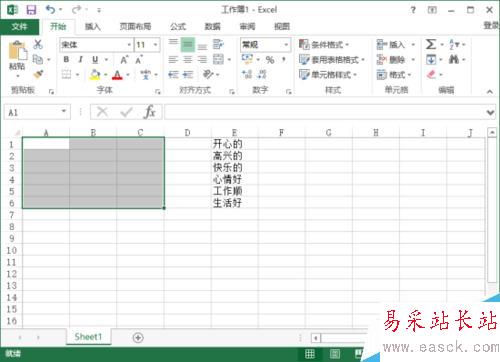The image size is (500, 362).
Task: Increase decimal places
Action: click(x=247, y=74)
